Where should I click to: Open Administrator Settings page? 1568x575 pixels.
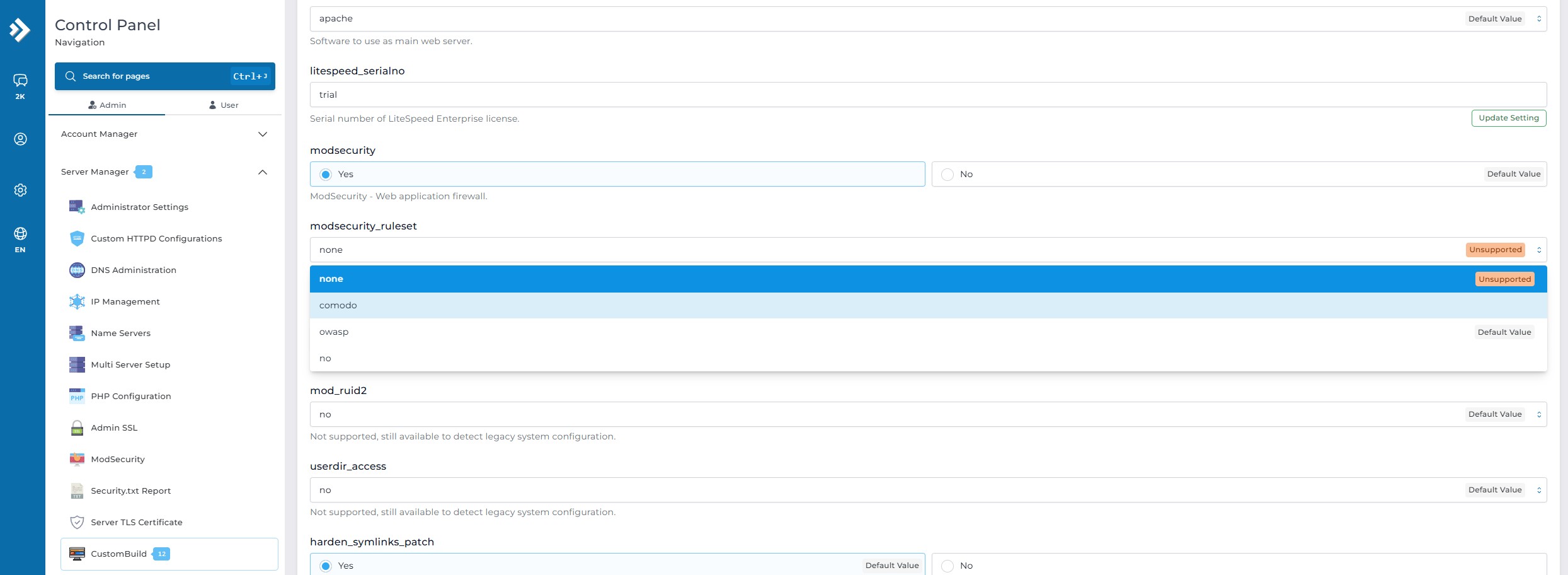(139, 207)
